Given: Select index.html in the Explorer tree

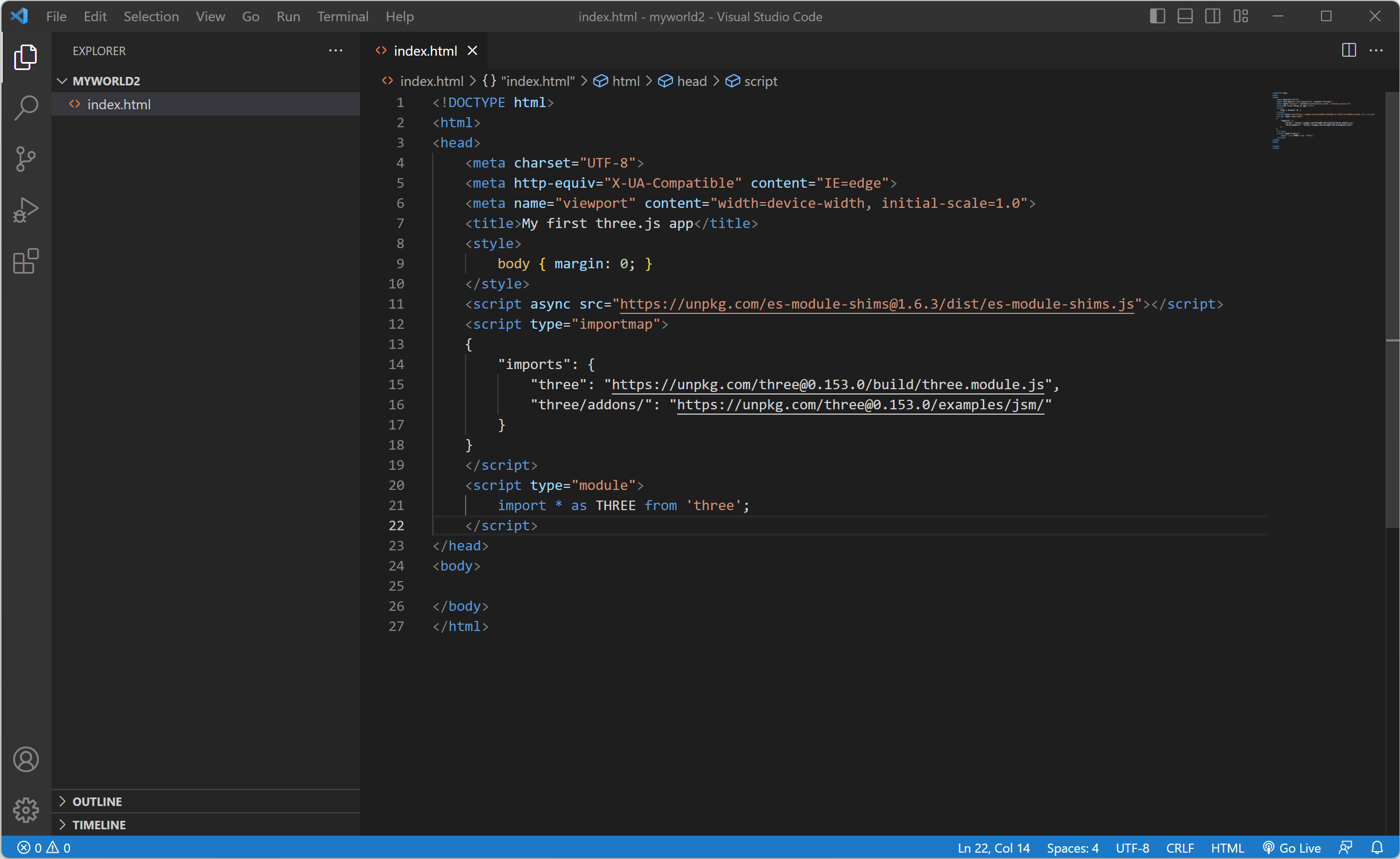Looking at the screenshot, I should tap(119, 104).
